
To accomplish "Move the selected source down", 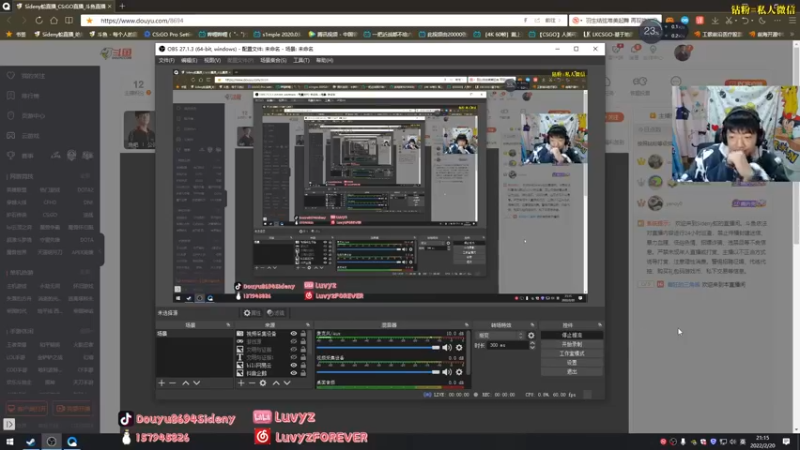I will pos(287,383).
